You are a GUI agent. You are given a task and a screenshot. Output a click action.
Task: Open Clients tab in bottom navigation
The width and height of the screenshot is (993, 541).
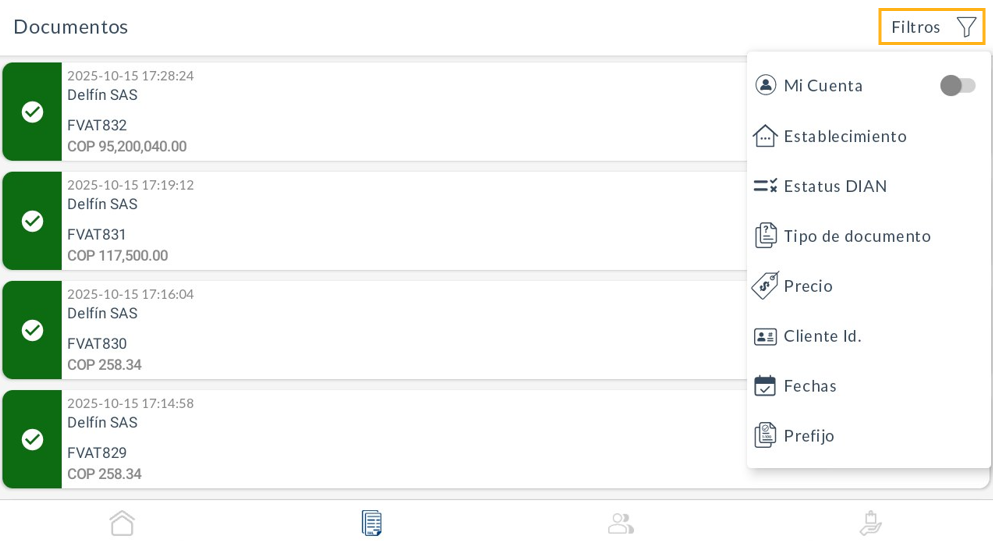(621, 523)
